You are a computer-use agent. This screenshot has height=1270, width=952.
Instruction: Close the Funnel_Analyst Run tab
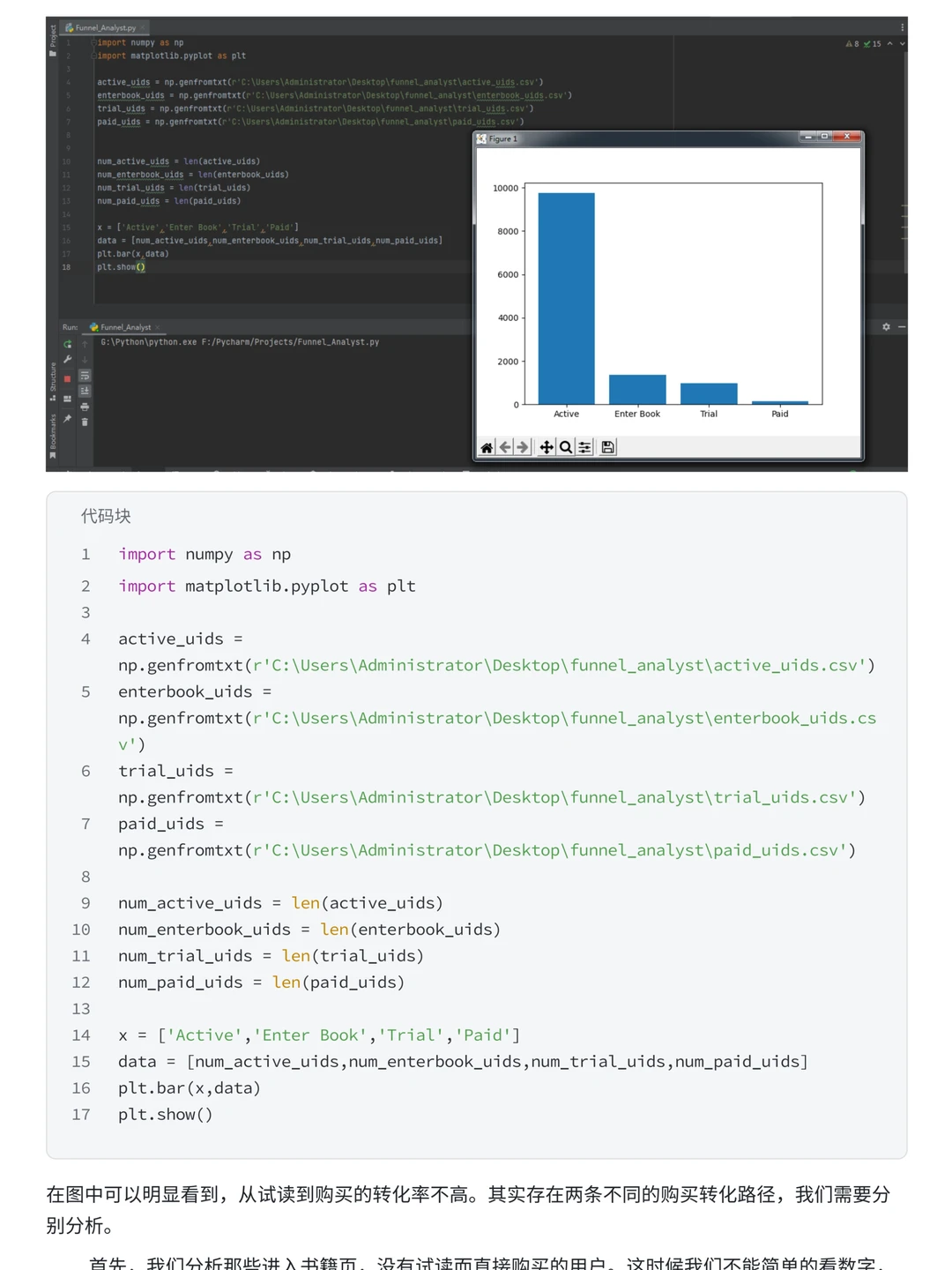click(x=158, y=327)
